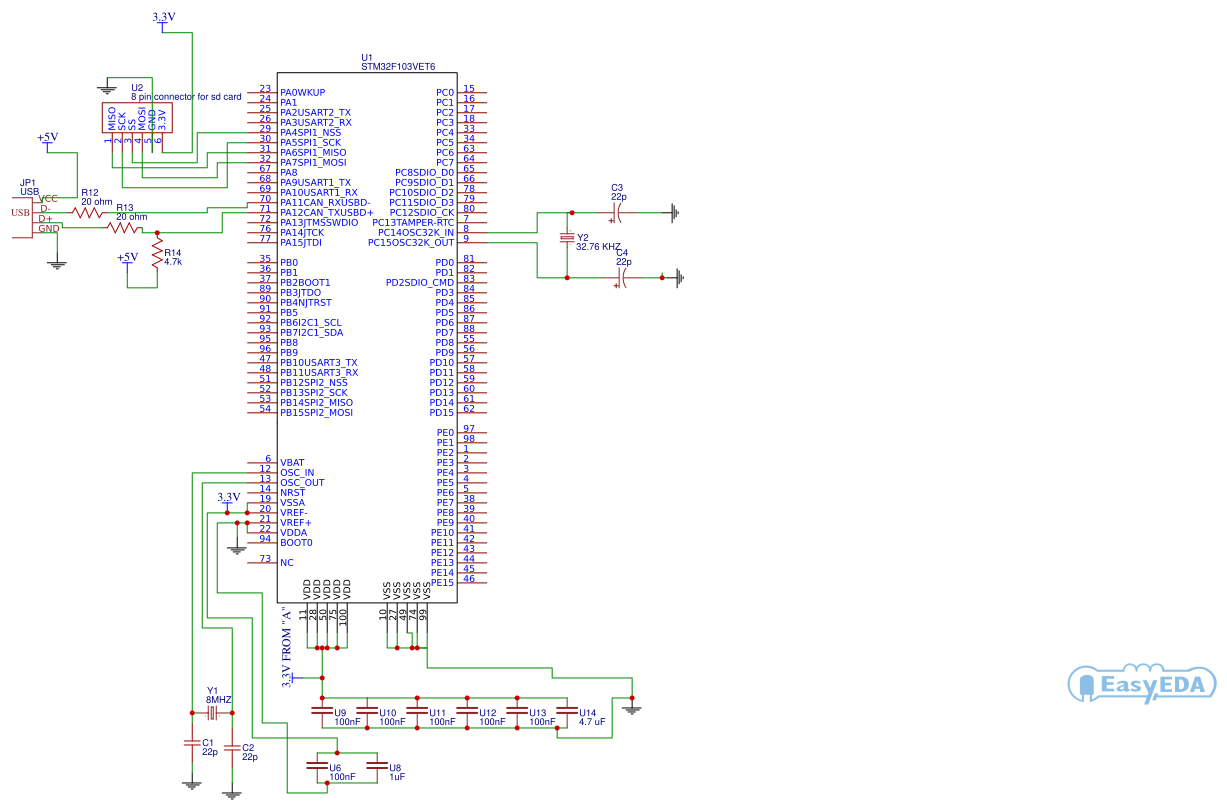The image size is (1227, 809).
Task: Click the EasyEDA logo watermark
Action: [1142, 684]
